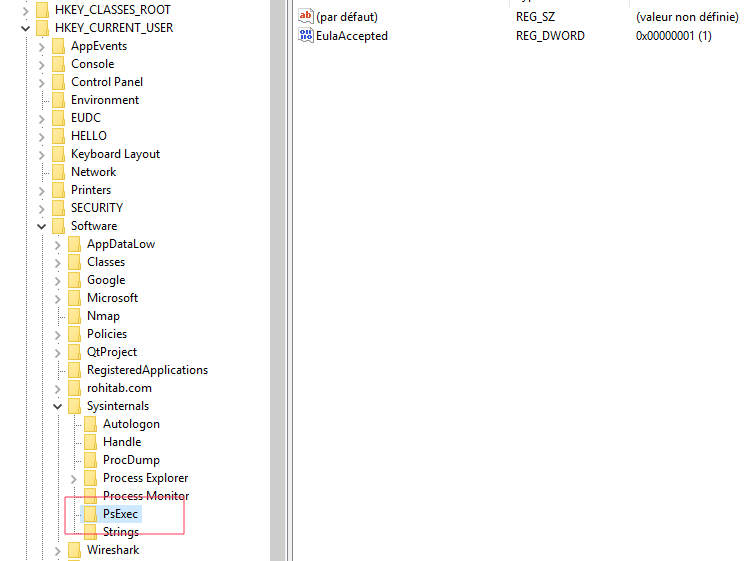
Task: Expand the Control Panel key
Action: (x=41, y=82)
